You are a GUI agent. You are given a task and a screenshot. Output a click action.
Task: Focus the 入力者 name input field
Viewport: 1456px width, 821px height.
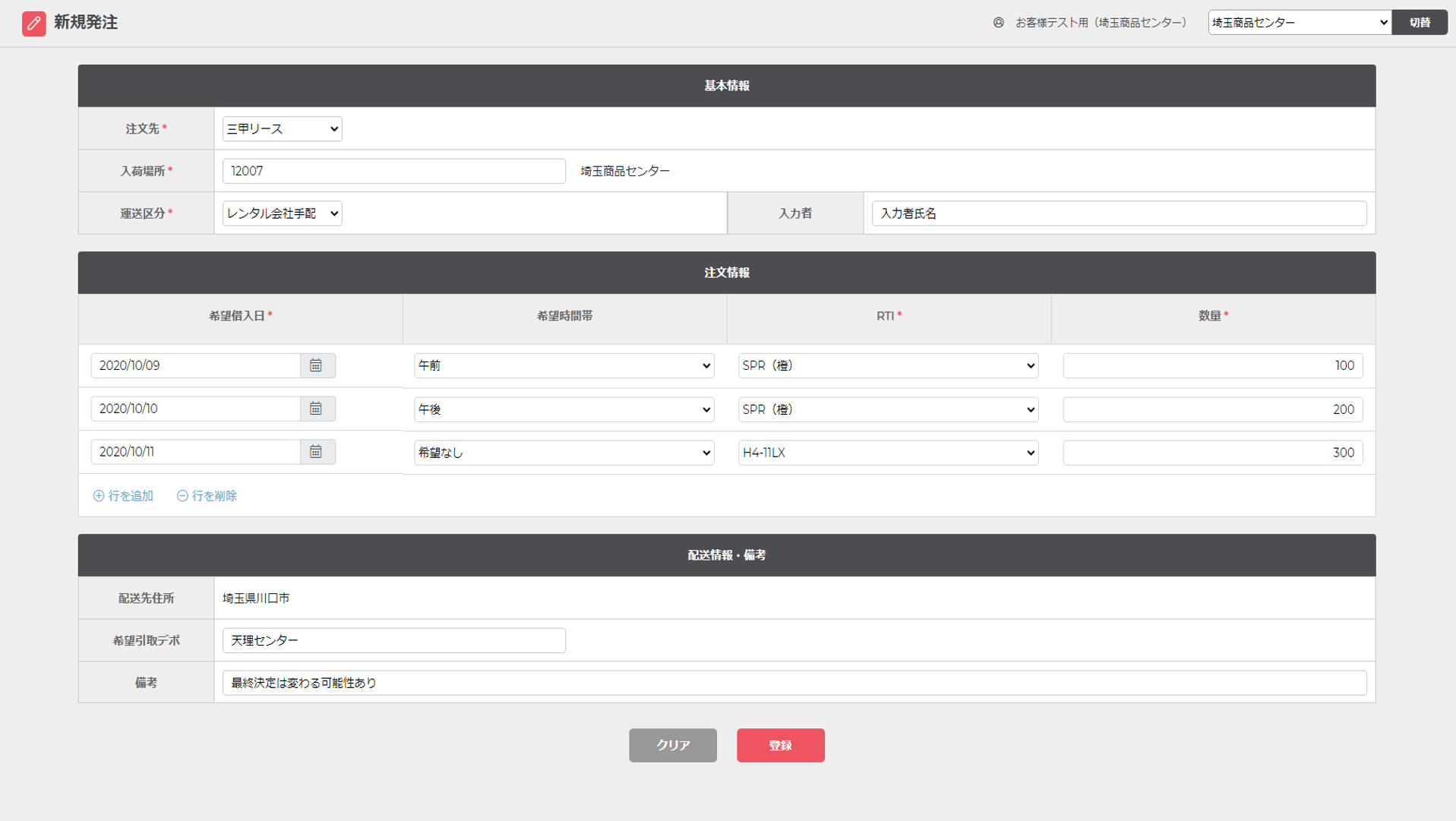pos(1118,213)
